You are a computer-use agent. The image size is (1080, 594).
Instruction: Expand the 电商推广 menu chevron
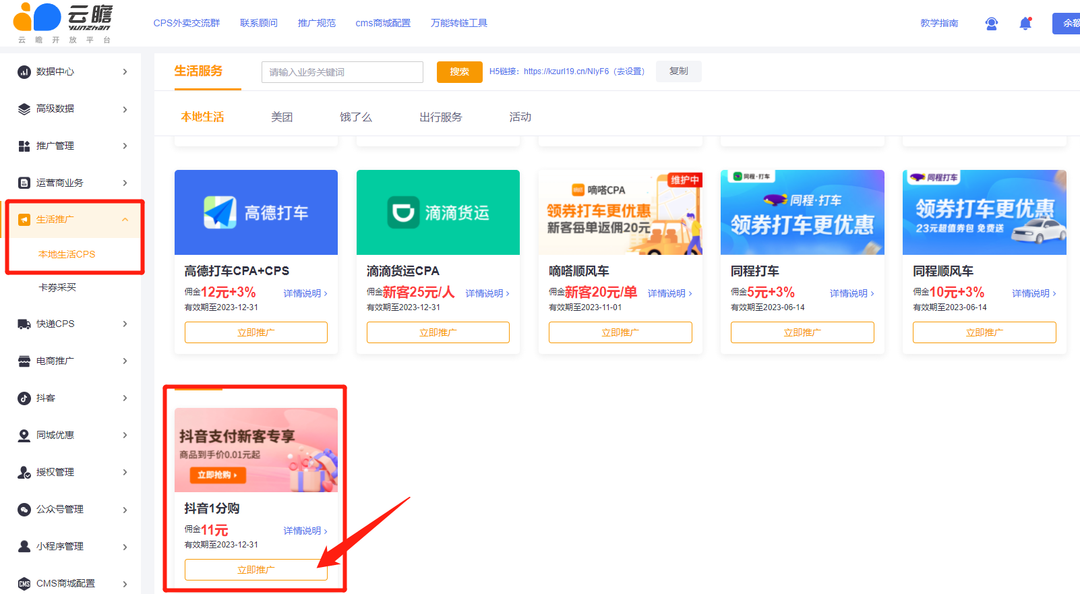point(125,361)
